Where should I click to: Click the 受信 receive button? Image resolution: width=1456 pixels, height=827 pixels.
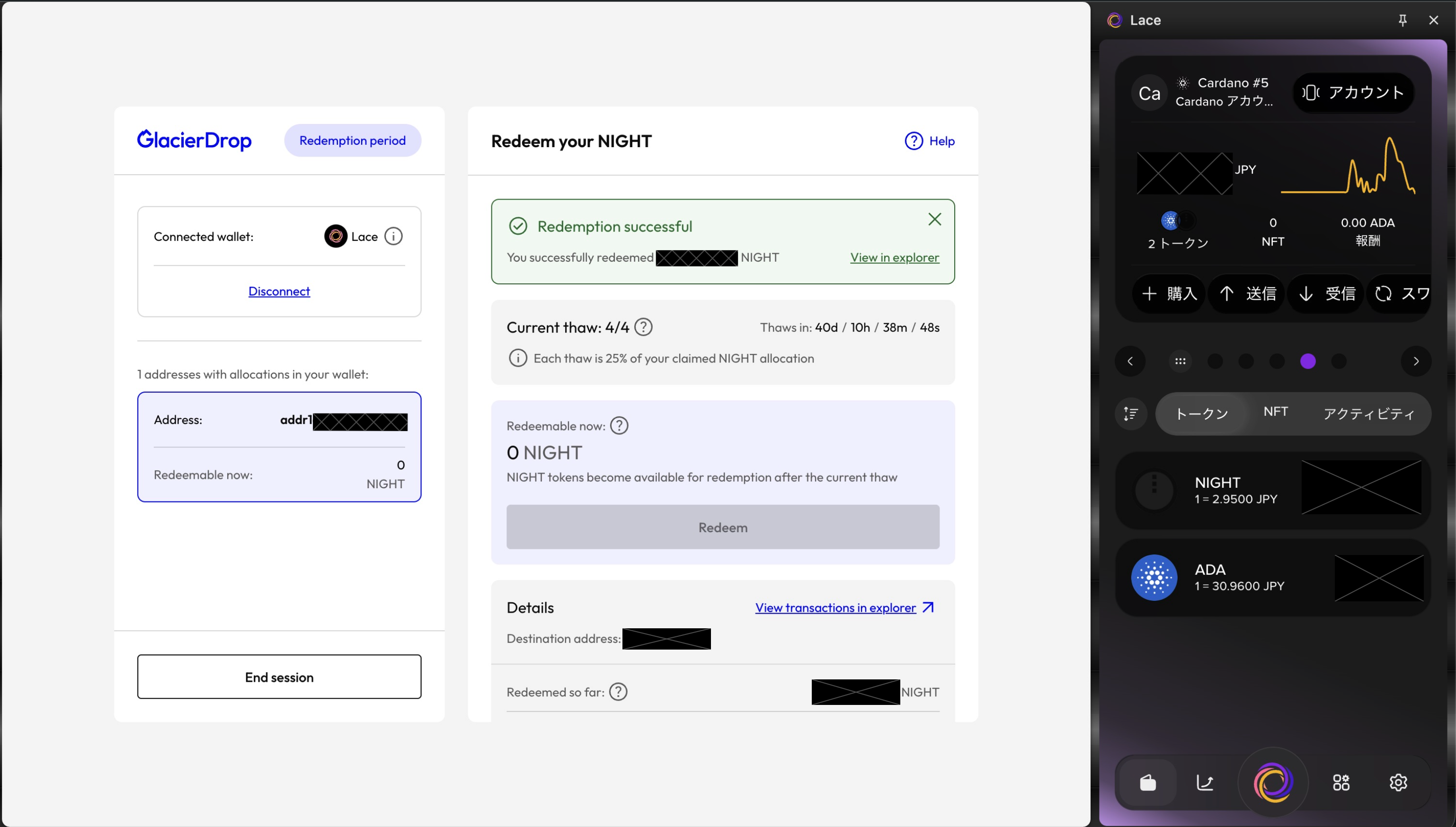coord(1326,294)
